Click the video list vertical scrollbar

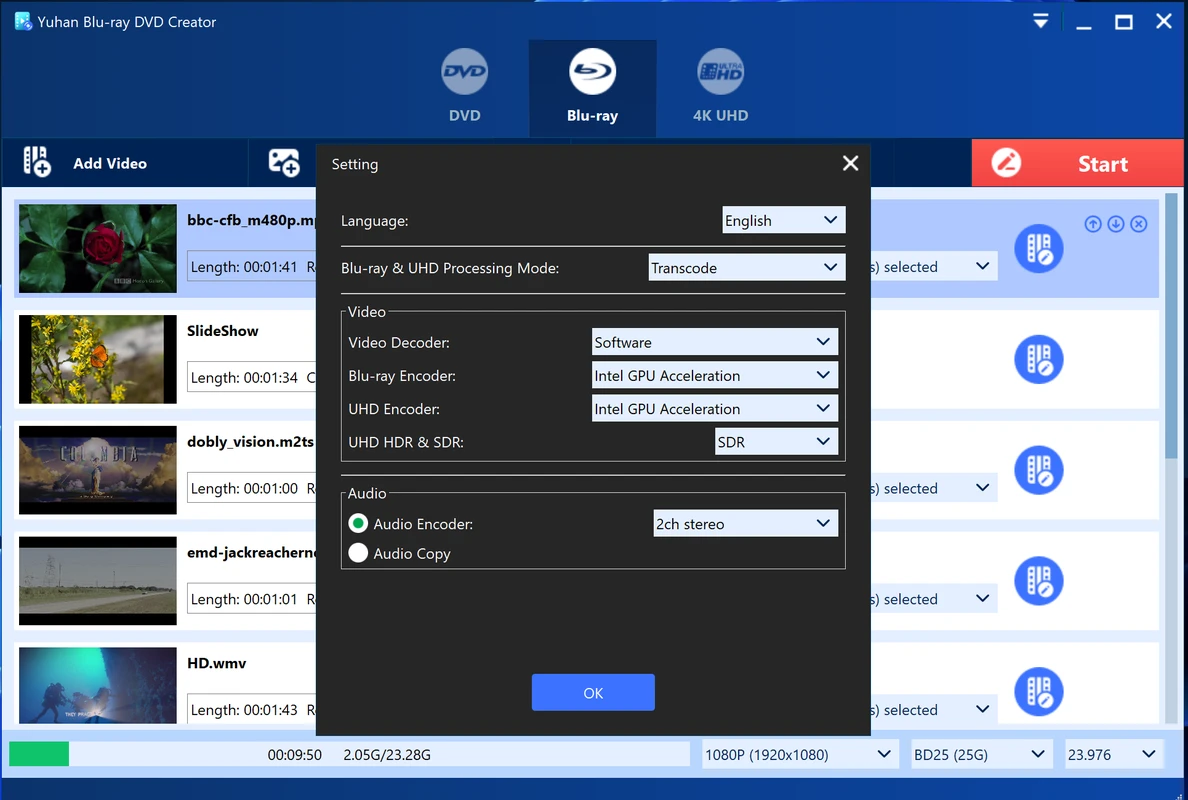click(x=1171, y=326)
